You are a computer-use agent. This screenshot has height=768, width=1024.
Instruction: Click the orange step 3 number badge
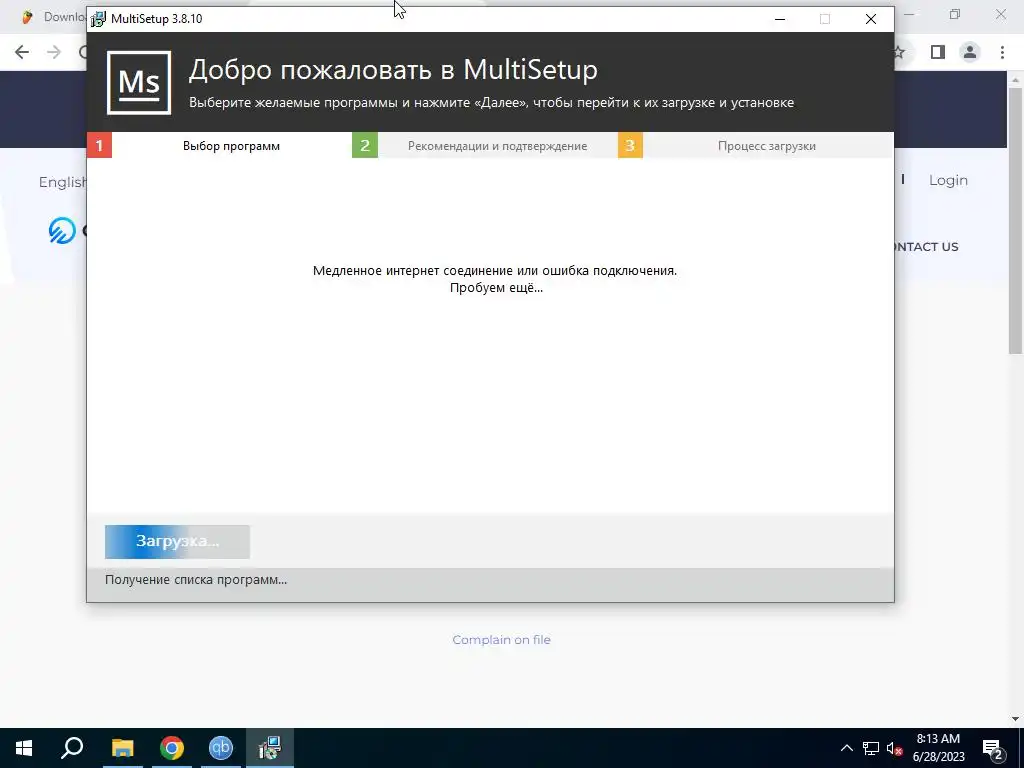(x=630, y=146)
